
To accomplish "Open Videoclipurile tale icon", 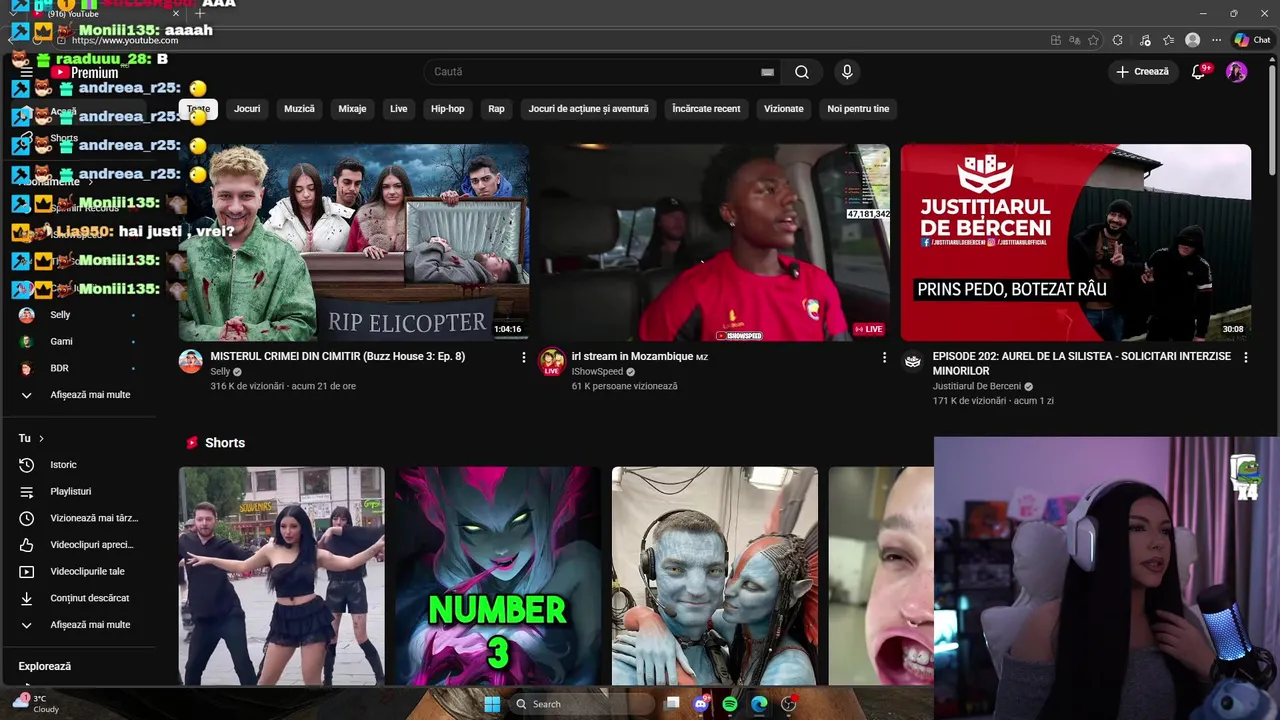I will [27, 572].
